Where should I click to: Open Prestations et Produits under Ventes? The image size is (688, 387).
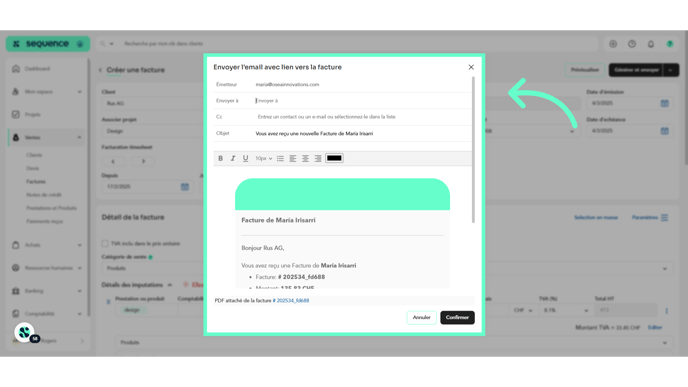pyautogui.click(x=51, y=208)
